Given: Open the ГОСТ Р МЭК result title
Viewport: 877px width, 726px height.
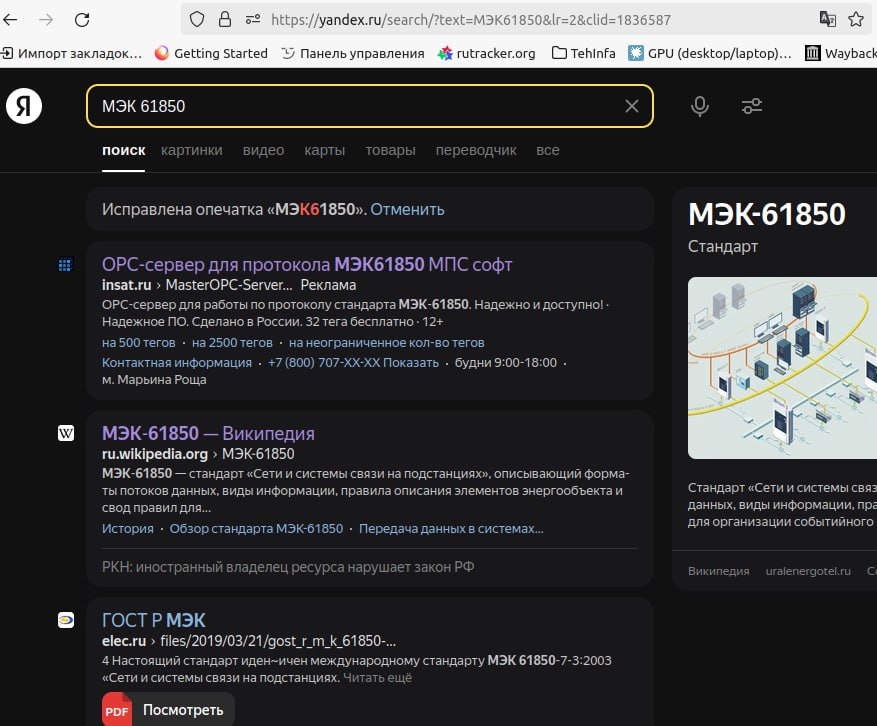Looking at the screenshot, I should tap(154, 620).
